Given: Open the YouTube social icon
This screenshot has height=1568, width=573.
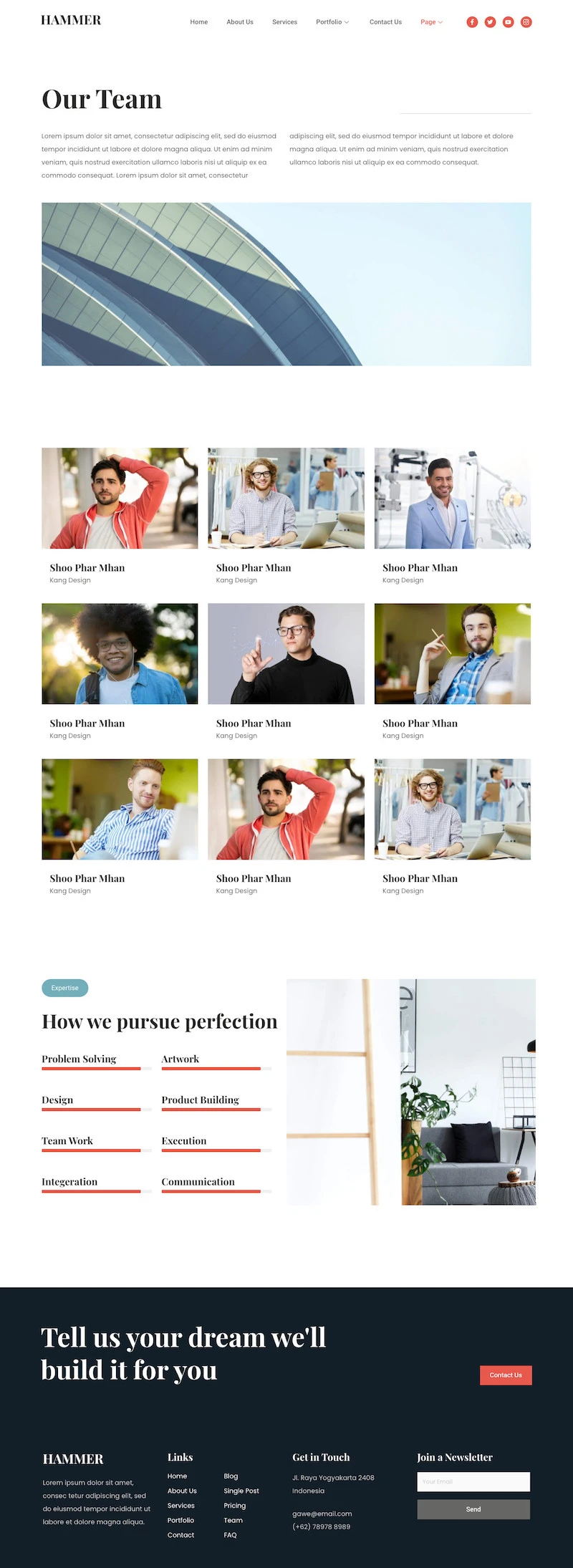Looking at the screenshot, I should pyautogui.click(x=508, y=22).
